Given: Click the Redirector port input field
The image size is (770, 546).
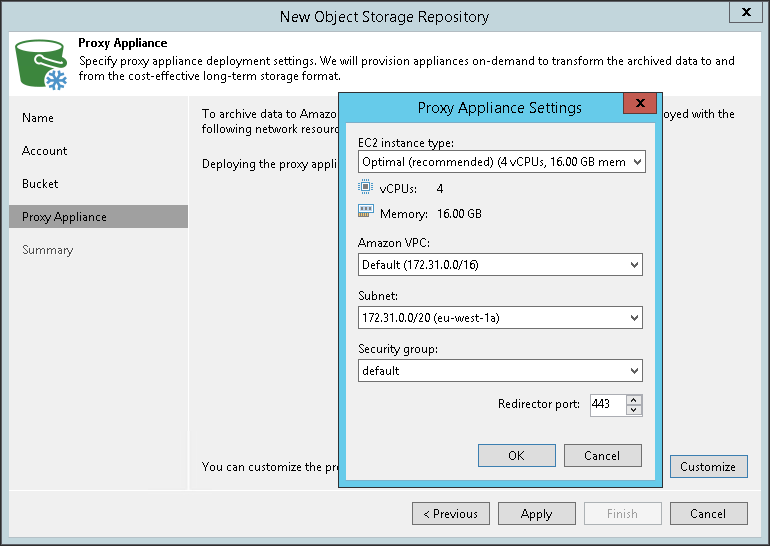Looking at the screenshot, I should 606,405.
